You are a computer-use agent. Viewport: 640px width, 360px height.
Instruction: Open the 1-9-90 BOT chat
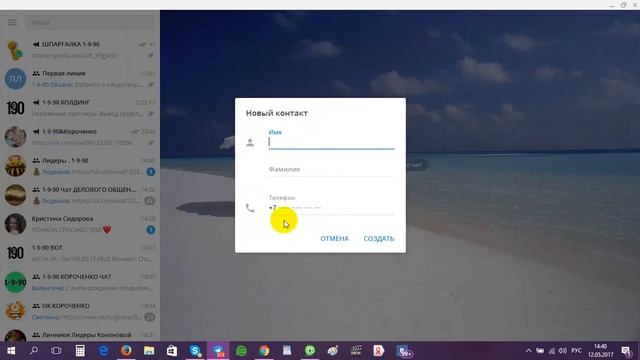pyautogui.click(x=80, y=253)
